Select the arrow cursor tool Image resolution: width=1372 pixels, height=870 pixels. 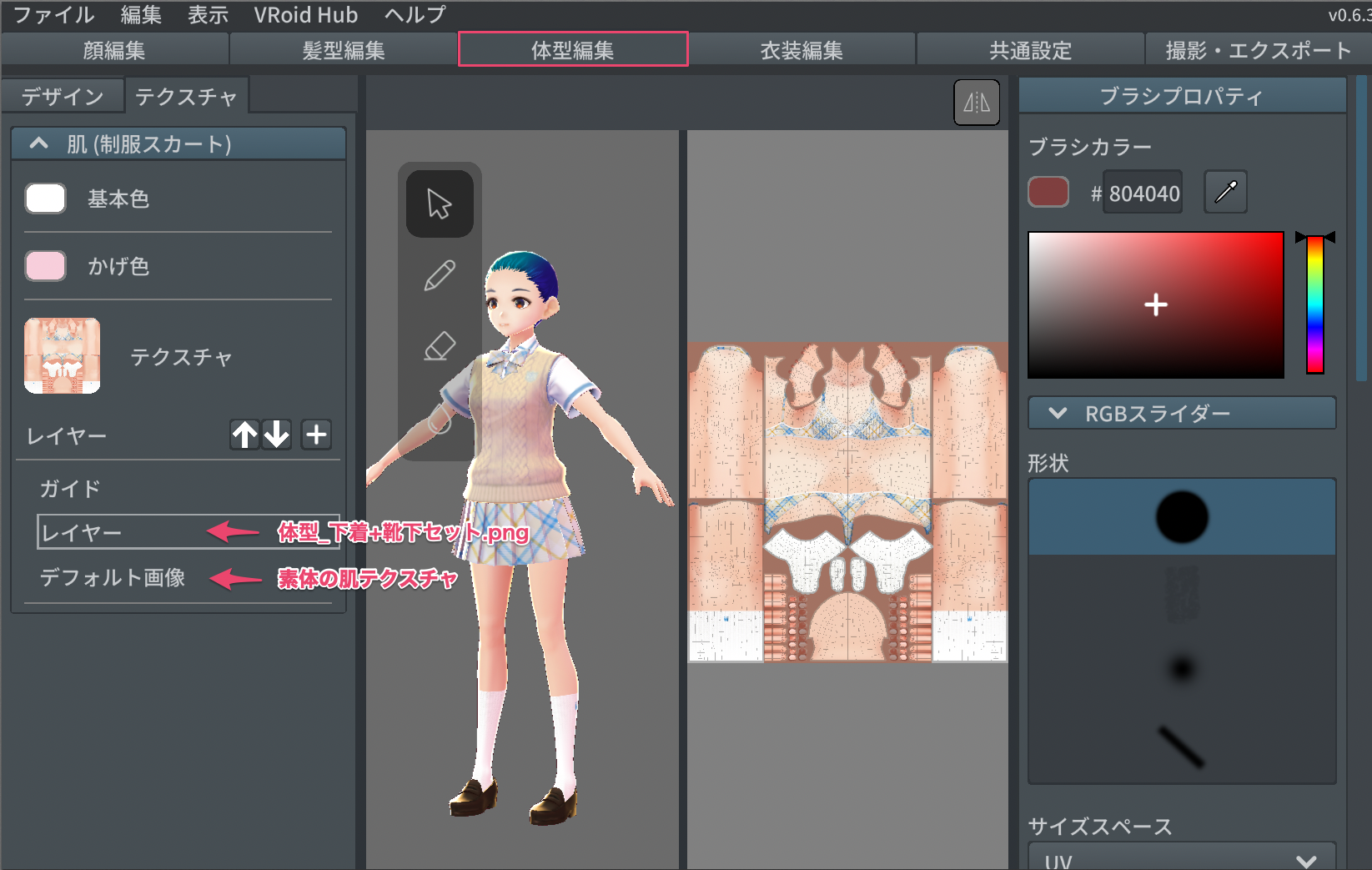point(440,204)
